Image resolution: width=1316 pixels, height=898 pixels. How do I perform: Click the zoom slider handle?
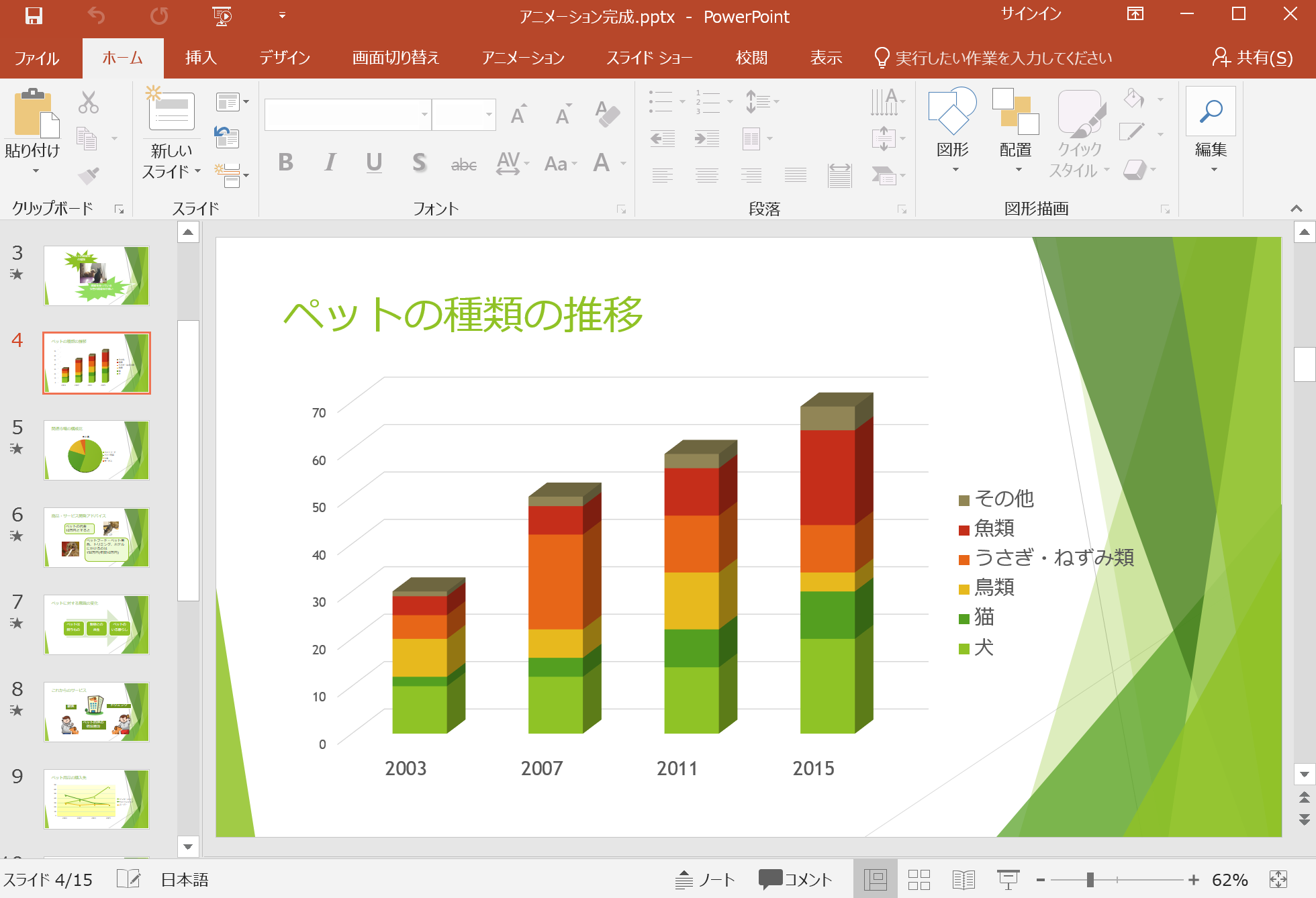tap(1090, 879)
